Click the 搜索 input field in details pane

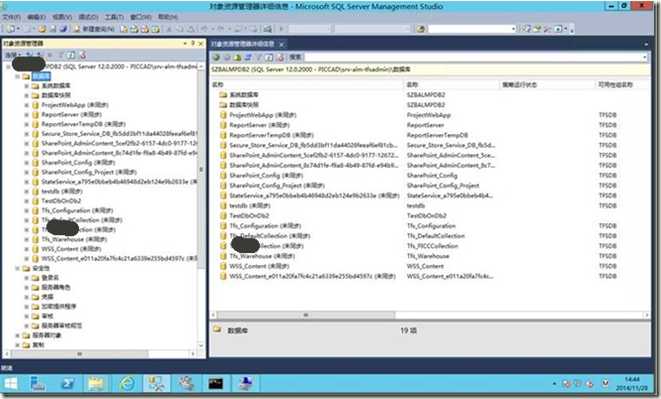click(x=472, y=57)
